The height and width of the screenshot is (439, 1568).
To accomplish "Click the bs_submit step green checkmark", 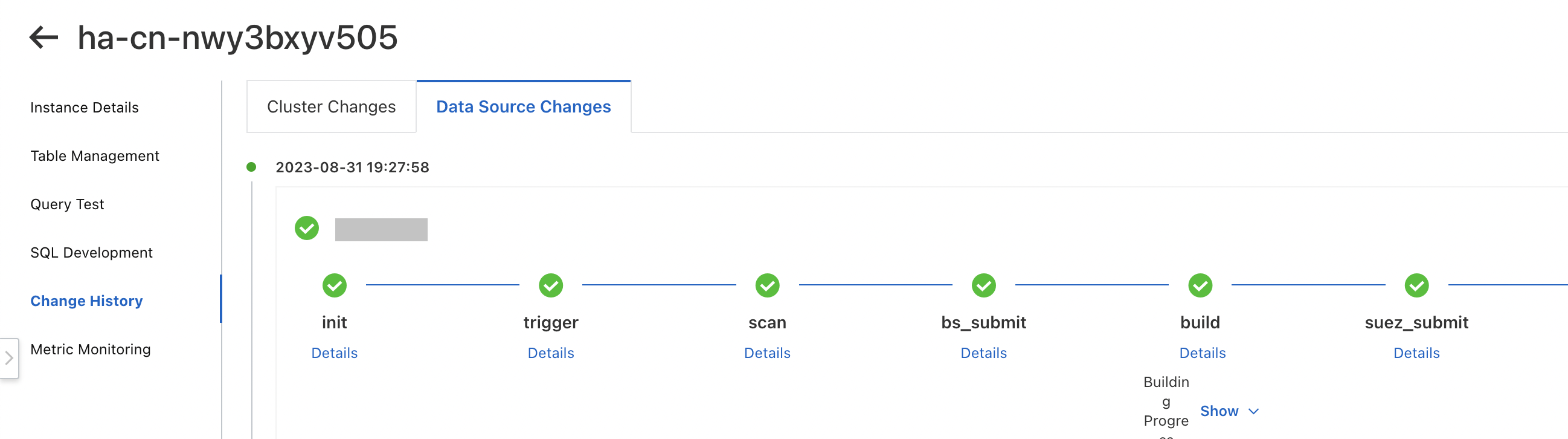I will (984, 285).
